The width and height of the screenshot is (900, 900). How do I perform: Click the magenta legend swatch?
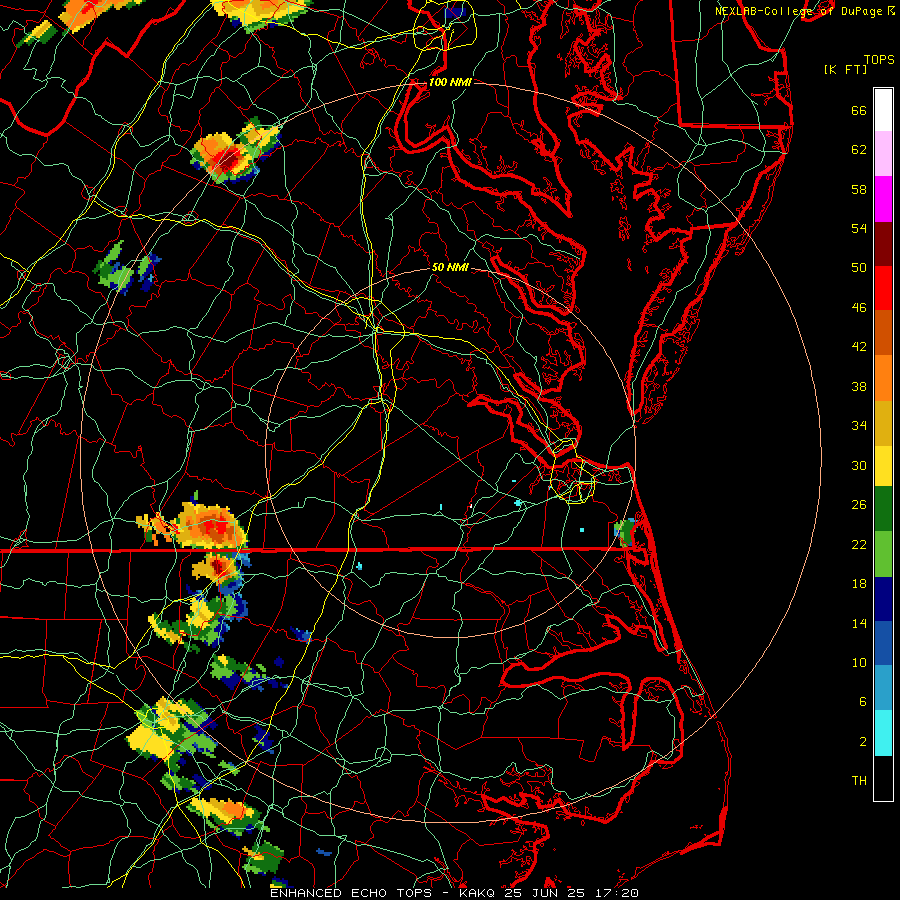coord(883,199)
